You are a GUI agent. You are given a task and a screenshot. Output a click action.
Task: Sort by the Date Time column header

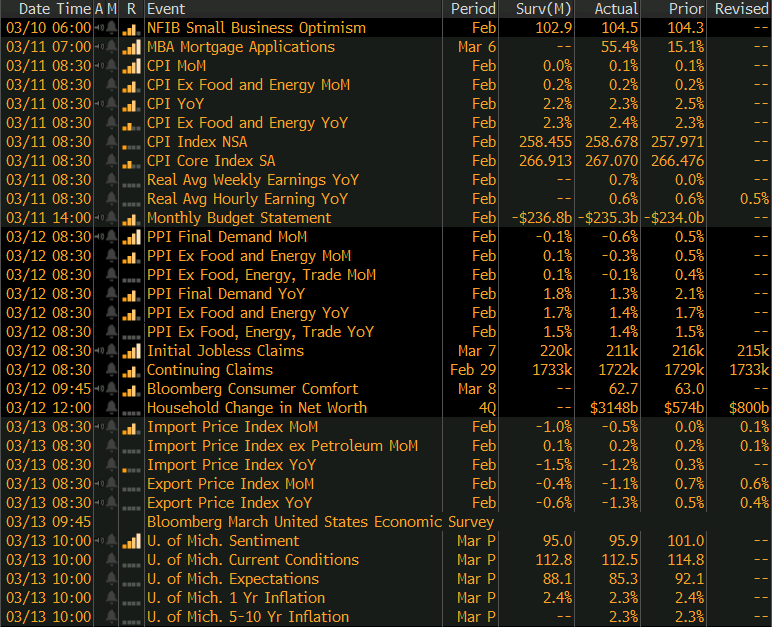[46, 9]
